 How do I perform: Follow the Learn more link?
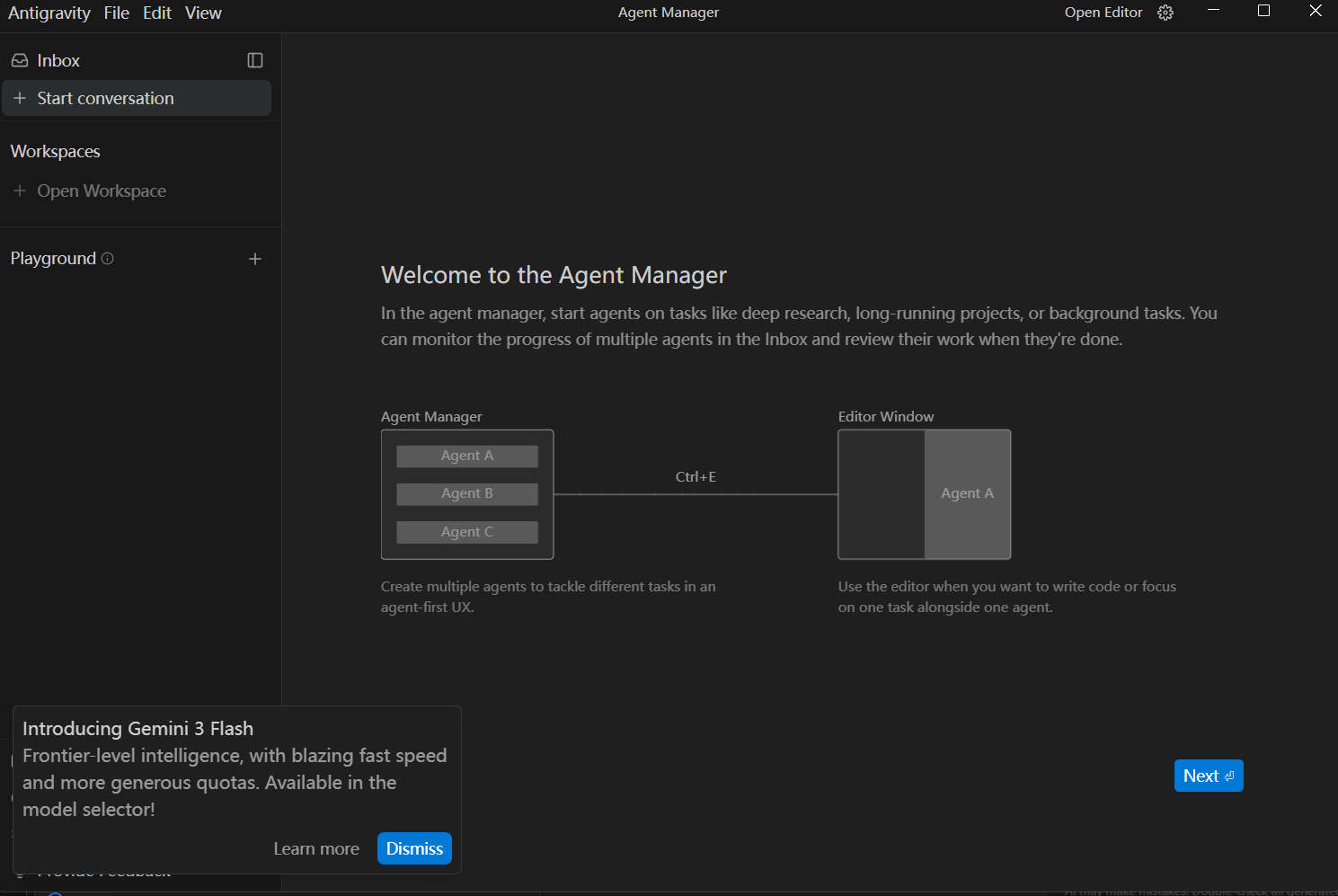316,848
